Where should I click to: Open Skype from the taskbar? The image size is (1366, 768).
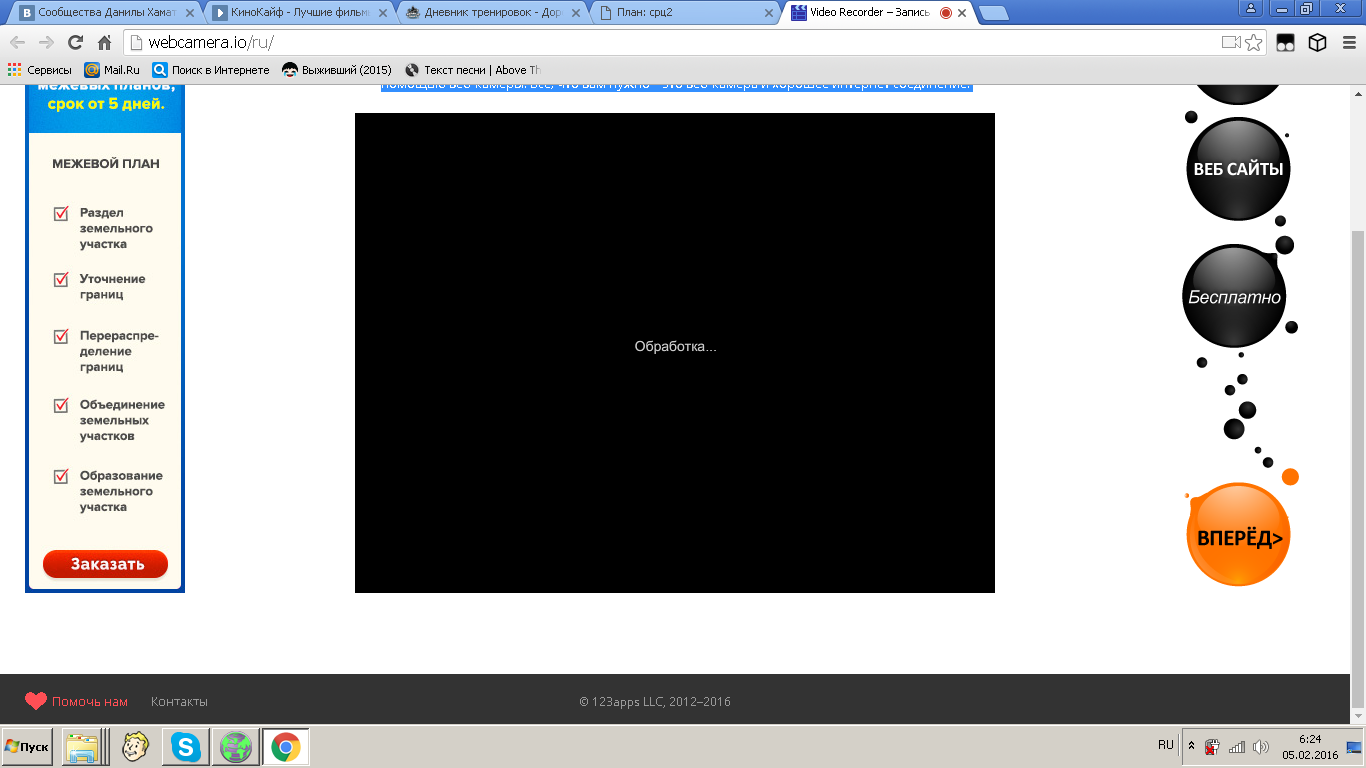click(x=186, y=747)
